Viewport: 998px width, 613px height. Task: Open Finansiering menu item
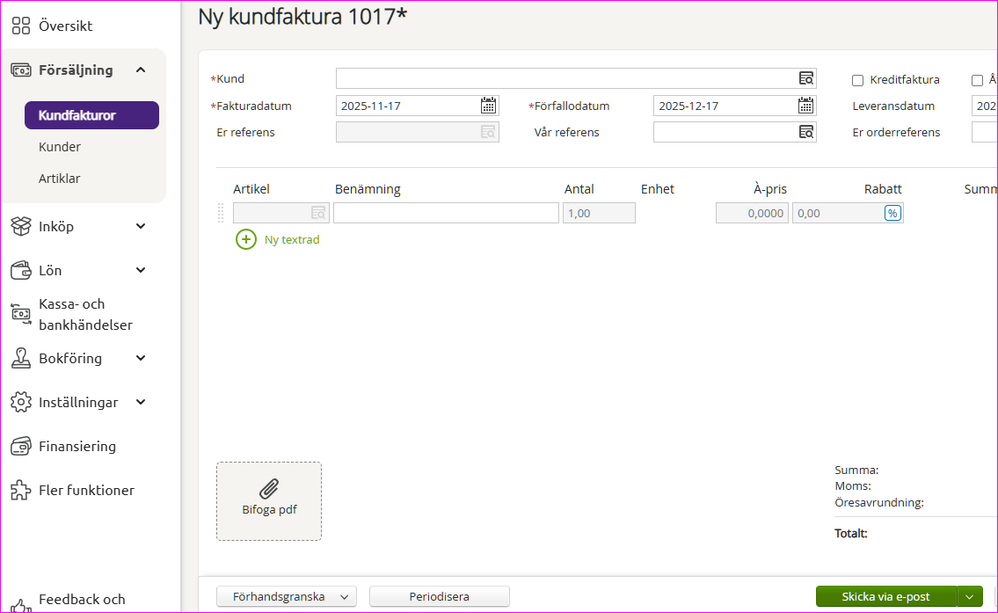click(x=77, y=446)
